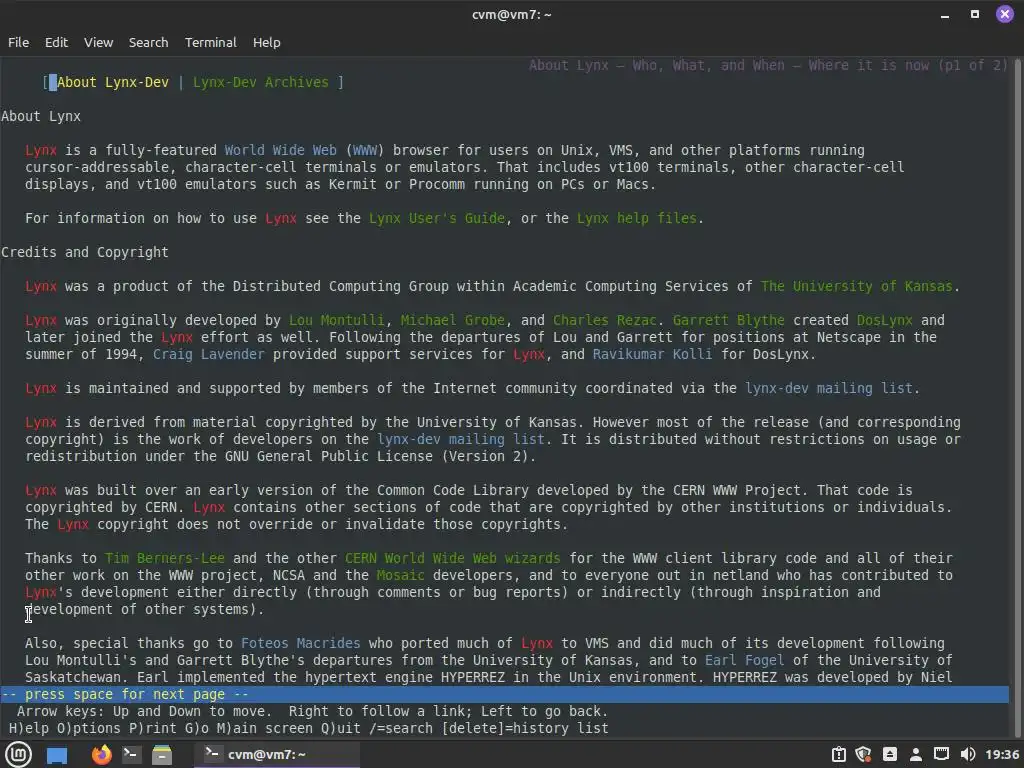Switch to the cvm@vm7:~ taskbar window button
This screenshot has width=1024, height=768.
(276, 754)
